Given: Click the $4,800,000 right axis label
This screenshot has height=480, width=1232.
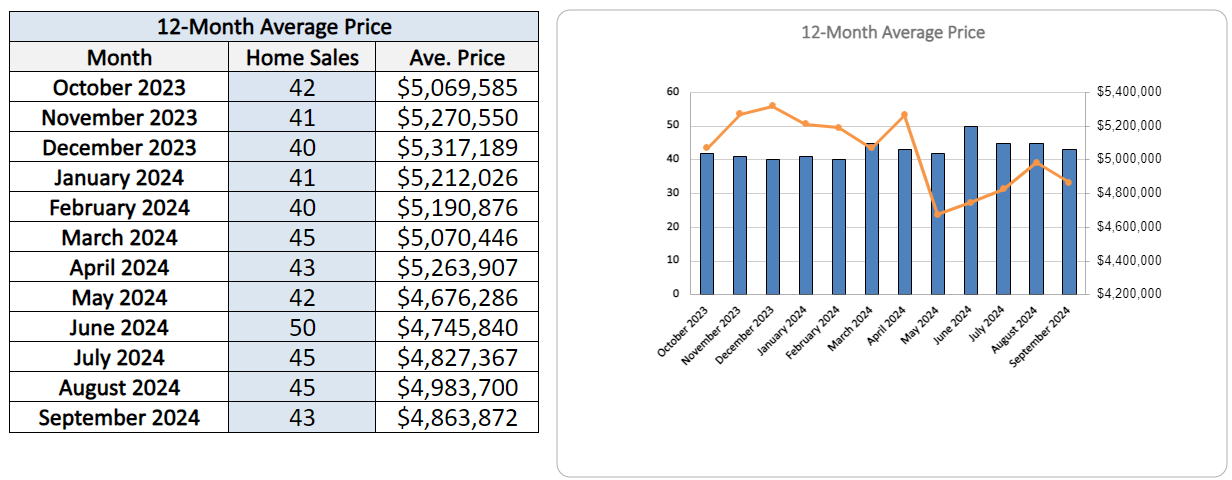Looking at the screenshot, I should click(1128, 193).
